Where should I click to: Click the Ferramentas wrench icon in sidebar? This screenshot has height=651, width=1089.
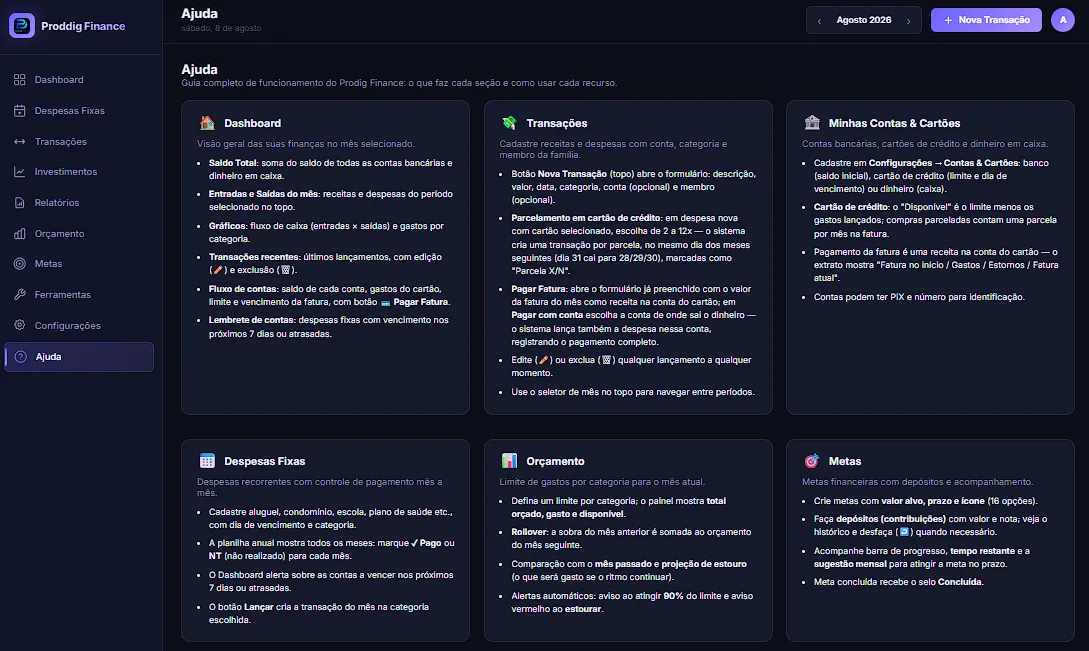(x=19, y=295)
